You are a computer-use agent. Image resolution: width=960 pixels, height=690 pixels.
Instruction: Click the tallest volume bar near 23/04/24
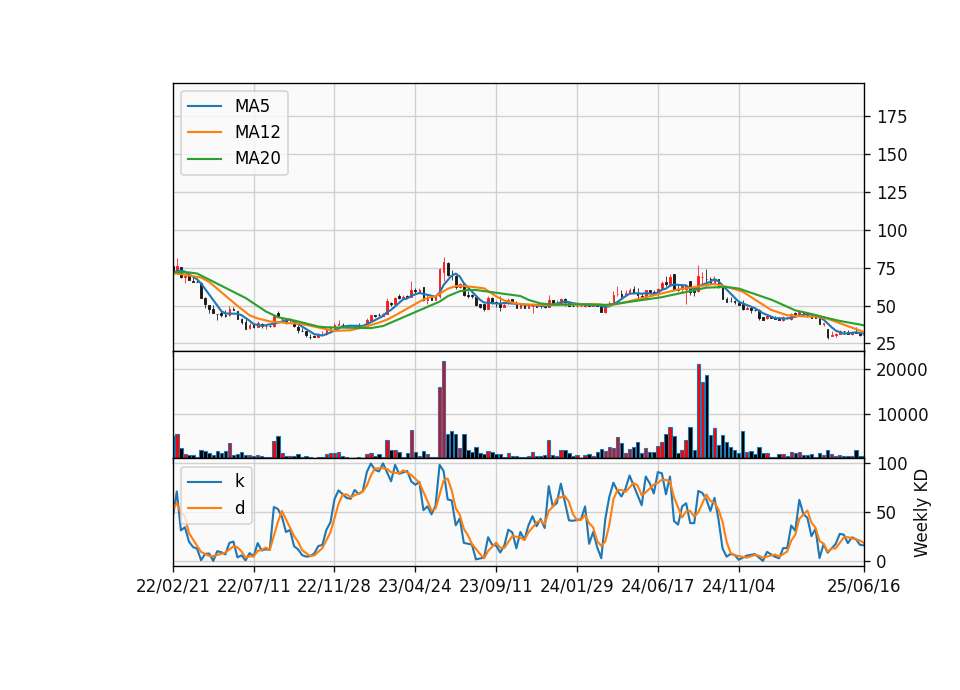point(444,410)
